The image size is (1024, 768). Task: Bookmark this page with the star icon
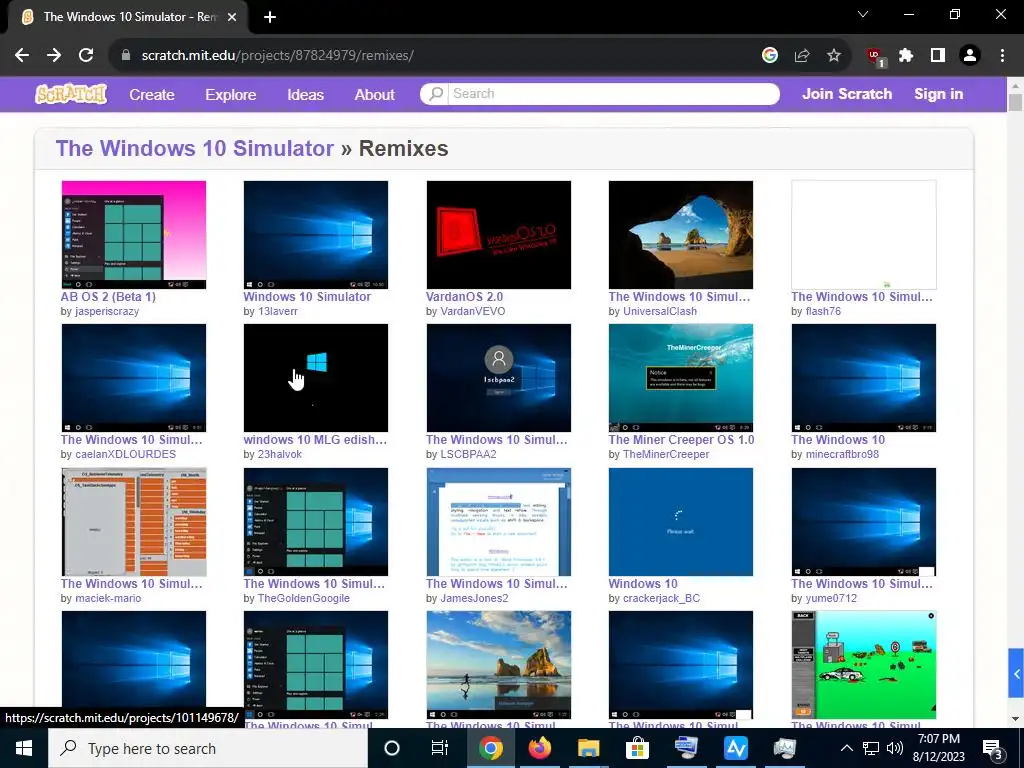pos(834,56)
